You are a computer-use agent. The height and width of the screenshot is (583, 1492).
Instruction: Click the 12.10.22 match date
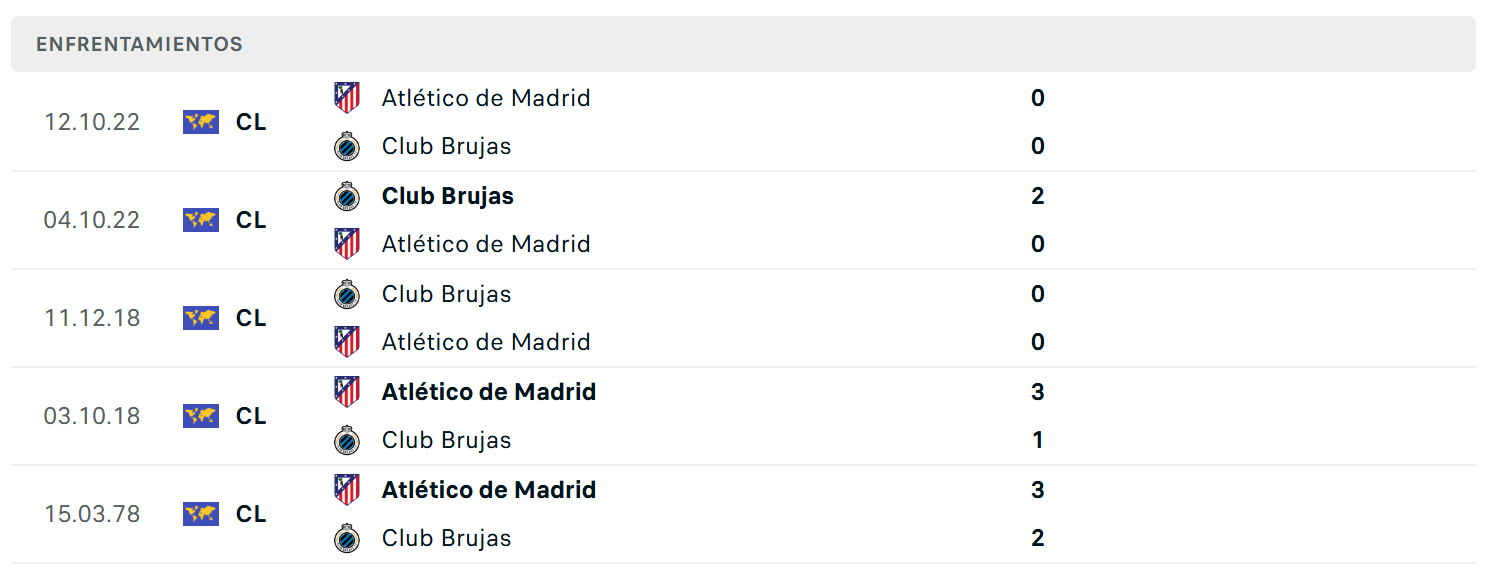pos(92,122)
